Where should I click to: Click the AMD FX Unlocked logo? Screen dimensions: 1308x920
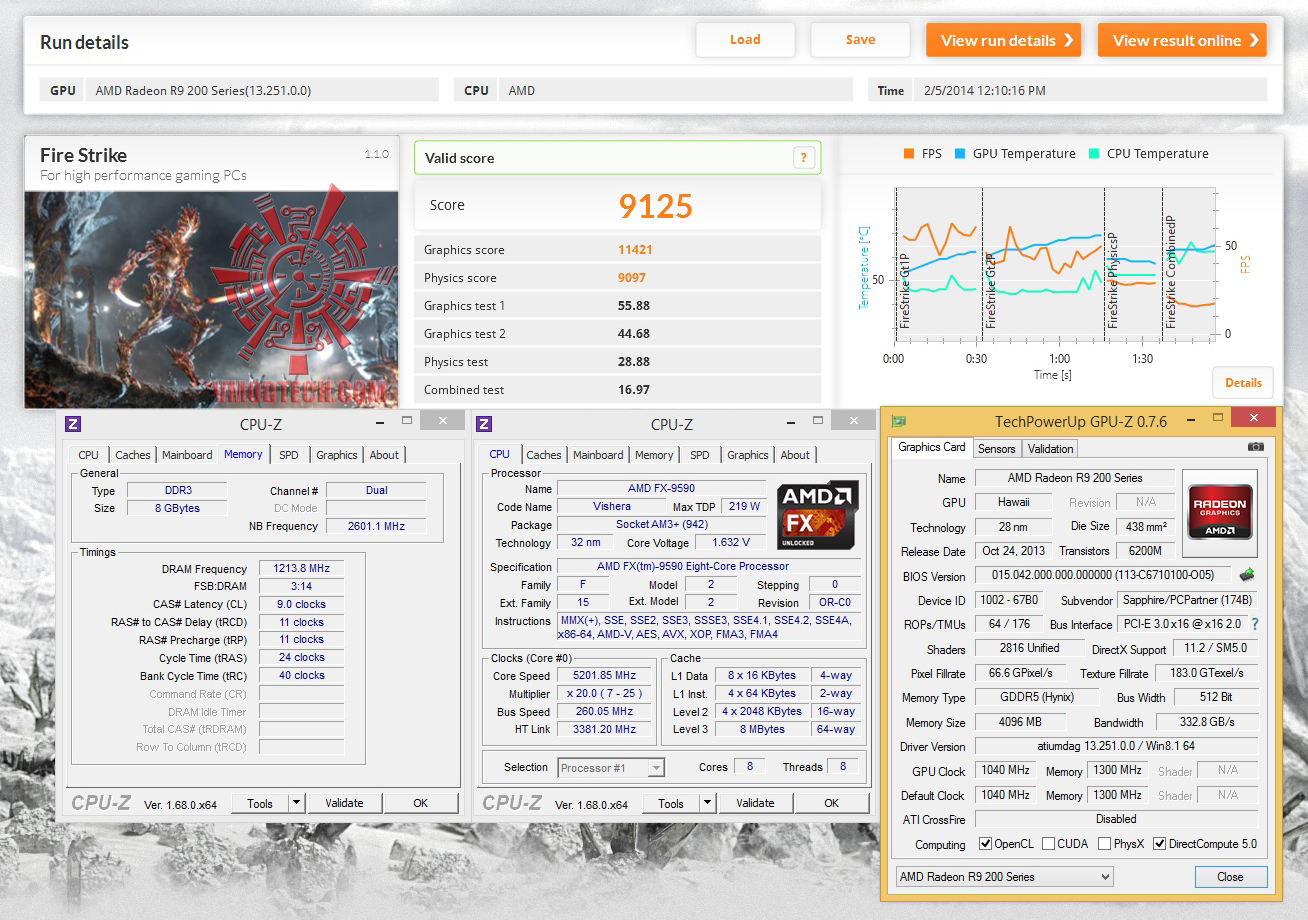(x=817, y=514)
